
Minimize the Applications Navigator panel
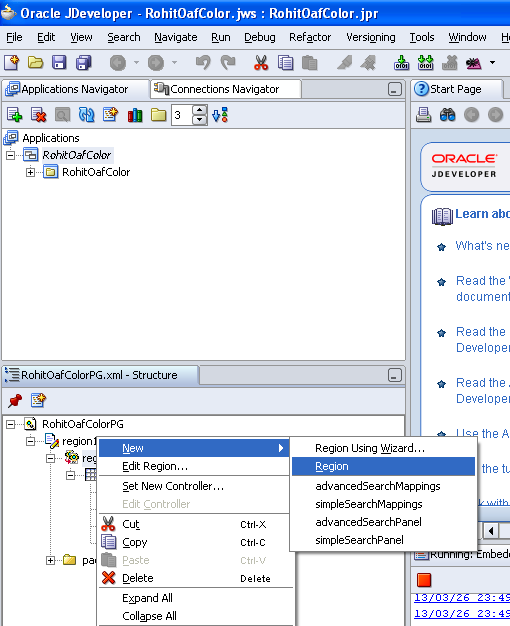click(x=395, y=89)
